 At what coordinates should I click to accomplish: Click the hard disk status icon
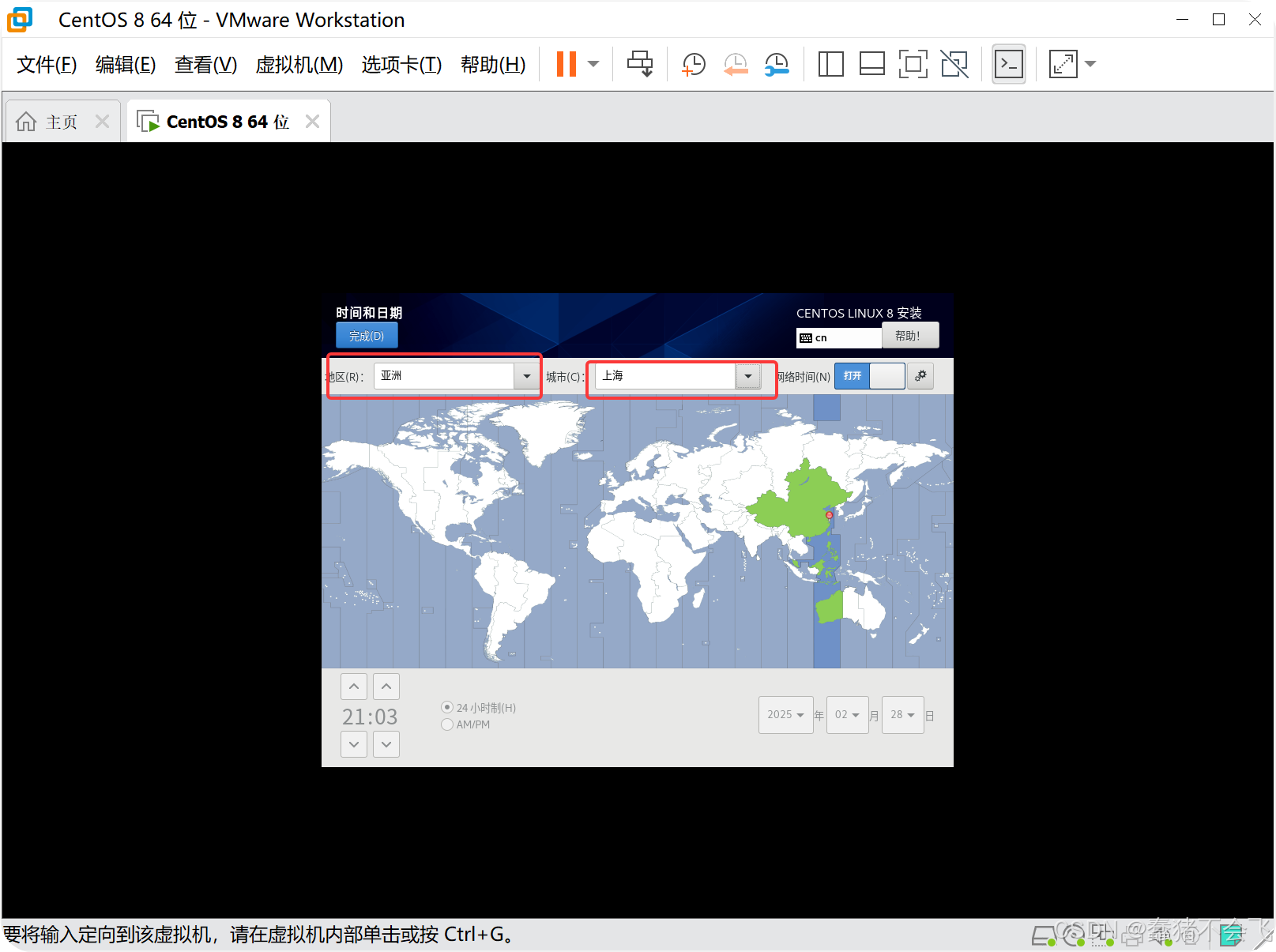[x=1044, y=935]
